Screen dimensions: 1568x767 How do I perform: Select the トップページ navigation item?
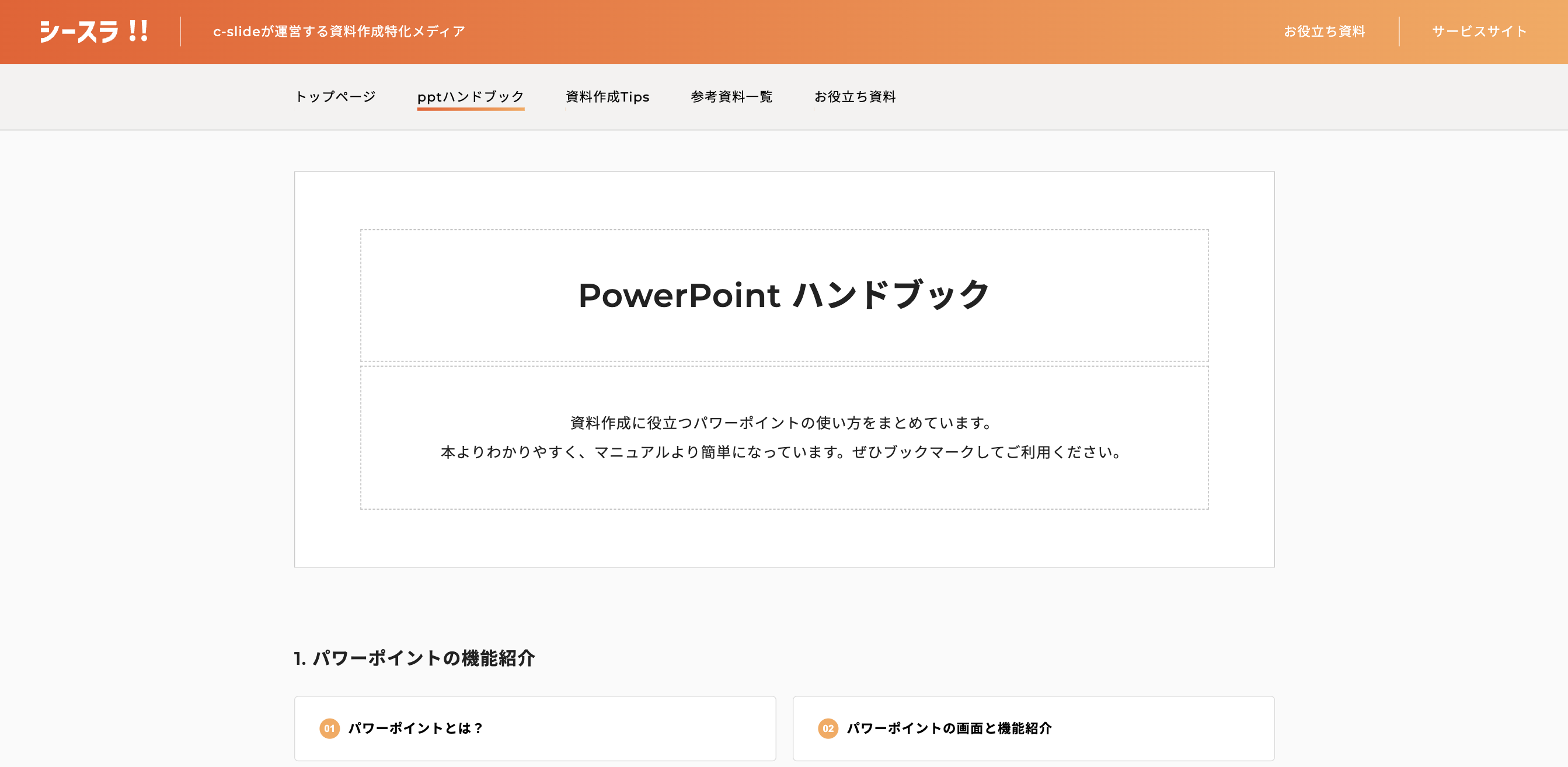[336, 97]
